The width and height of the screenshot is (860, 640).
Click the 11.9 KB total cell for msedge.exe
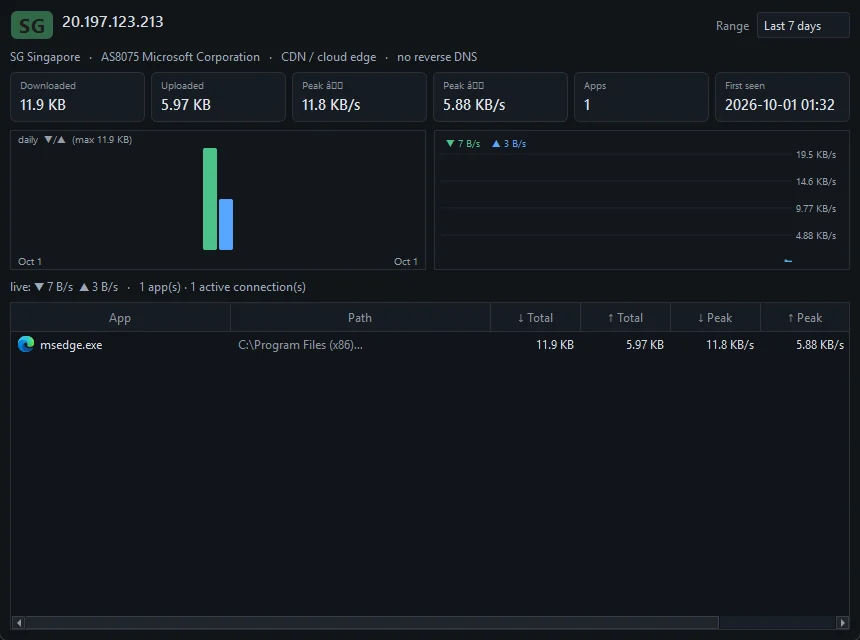[555, 345]
